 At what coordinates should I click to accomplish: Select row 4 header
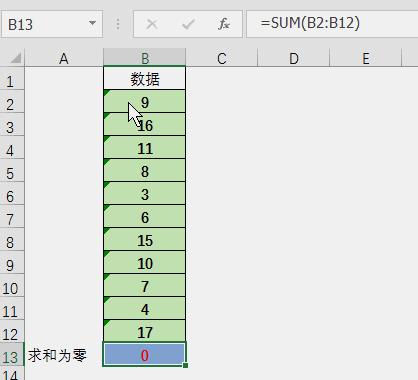12,148
